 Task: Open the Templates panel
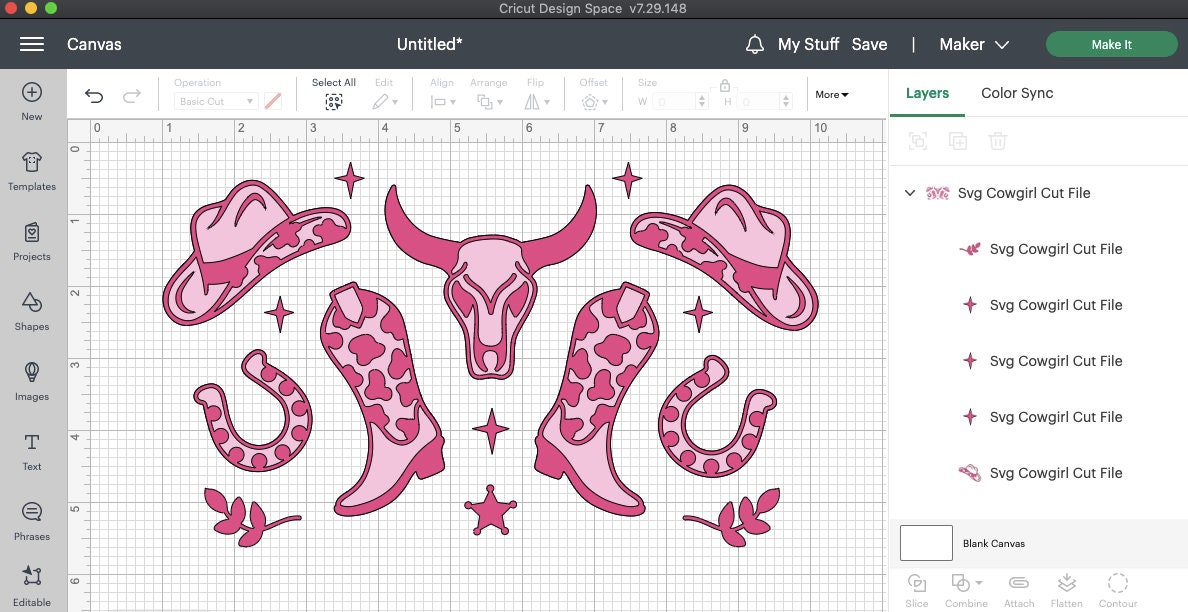(x=31, y=169)
